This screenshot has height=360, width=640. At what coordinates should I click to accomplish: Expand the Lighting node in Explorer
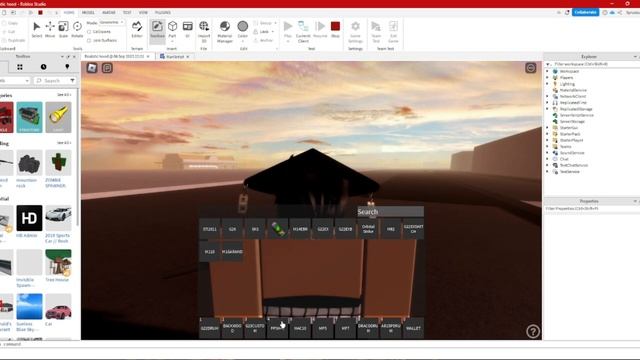tap(547, 84)
